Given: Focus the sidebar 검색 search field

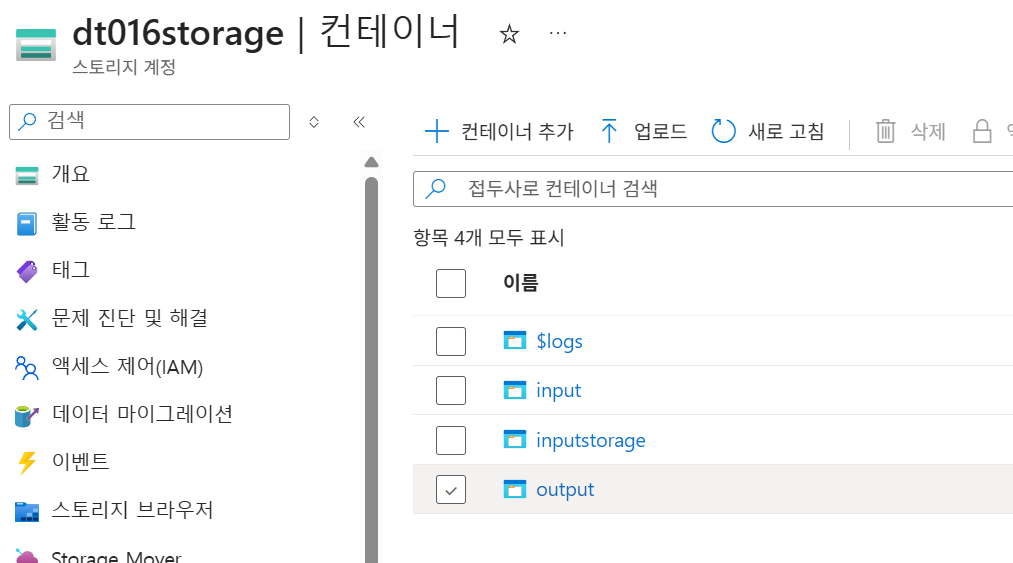Looking at the screenshot, I should pos(149,122).
